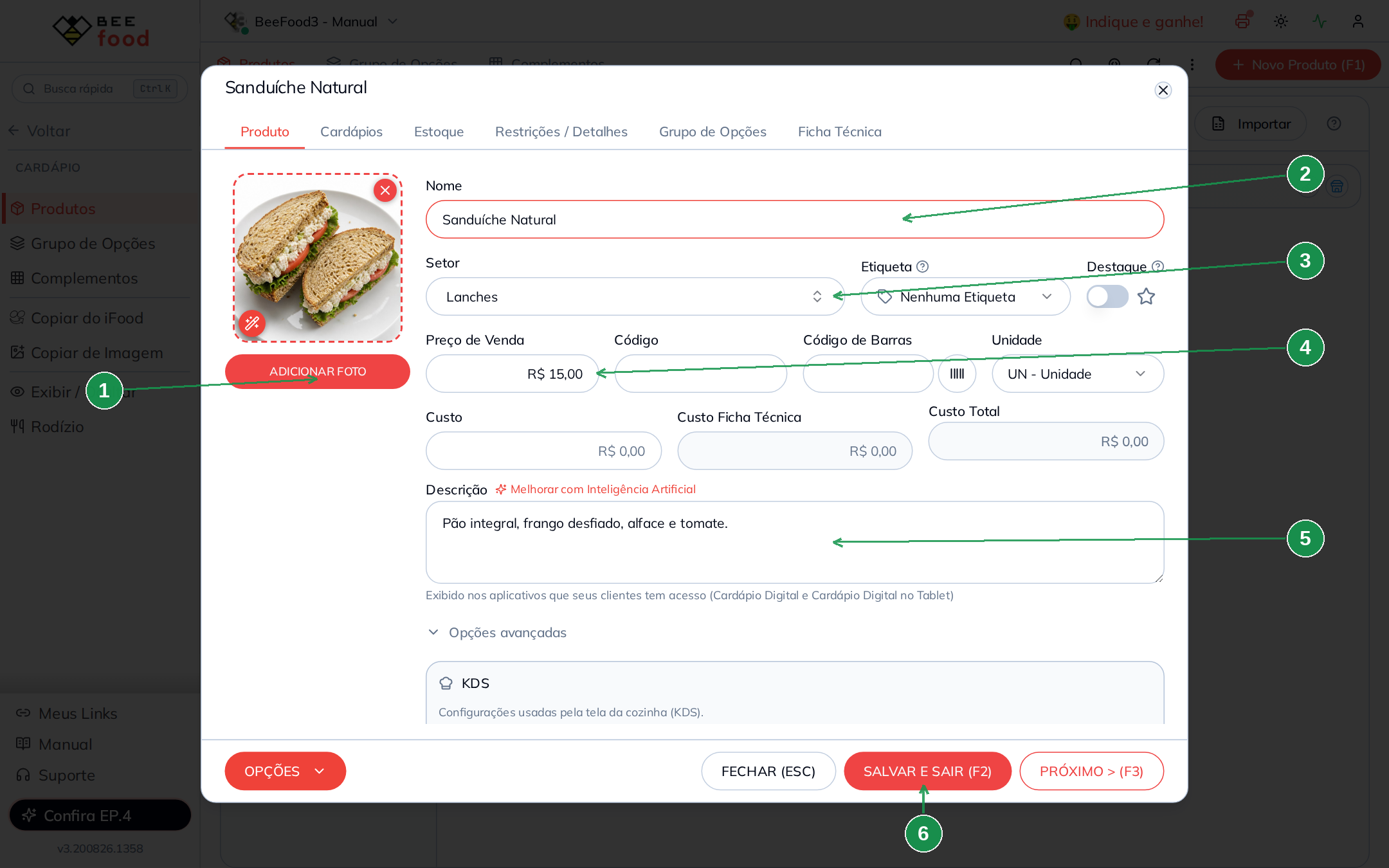The height and width of the screenshot is (868, 1389).
Task: Click the Código input field
Action: coord(700,374)
